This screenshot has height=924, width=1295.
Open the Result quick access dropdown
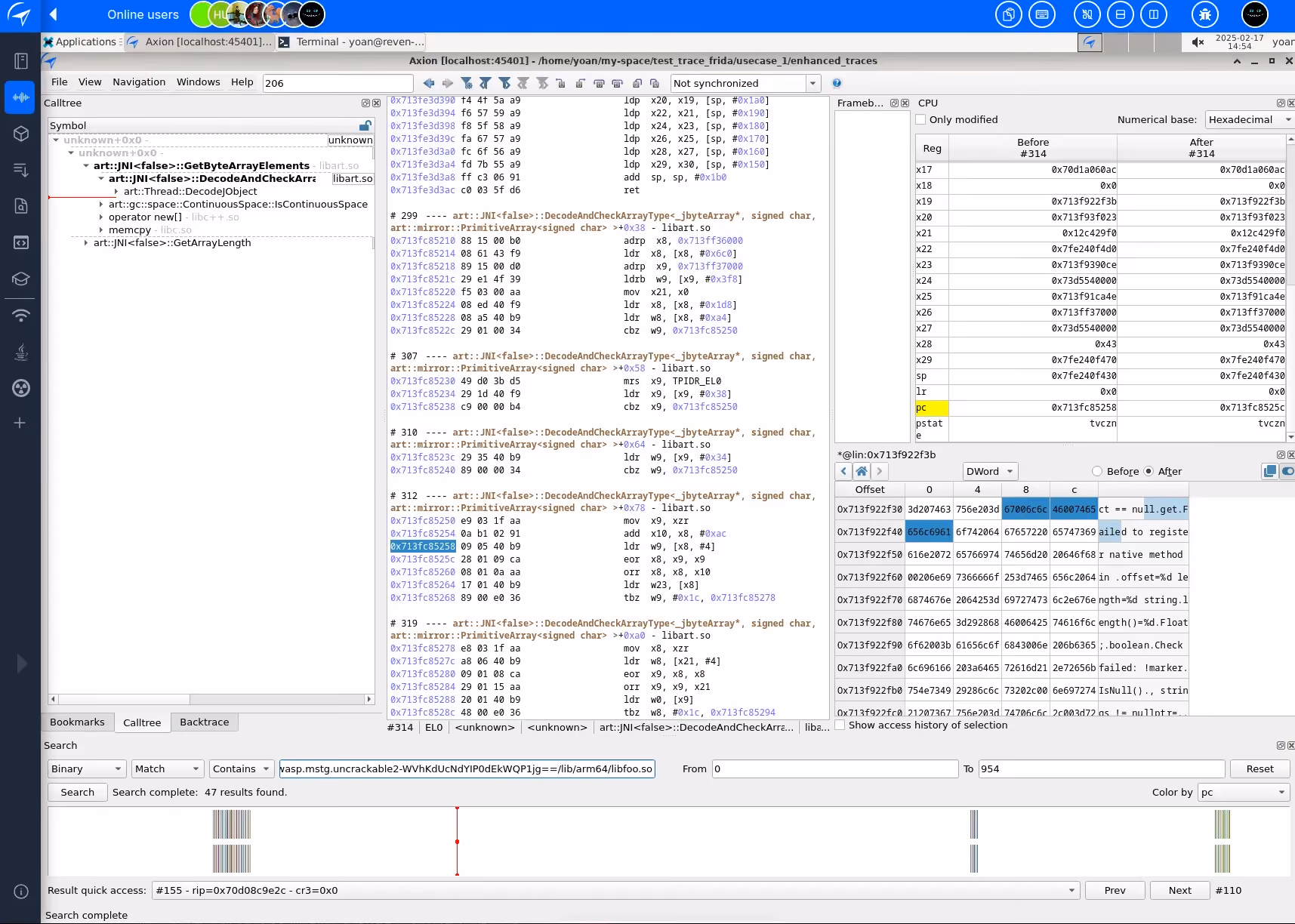point(615,890)
